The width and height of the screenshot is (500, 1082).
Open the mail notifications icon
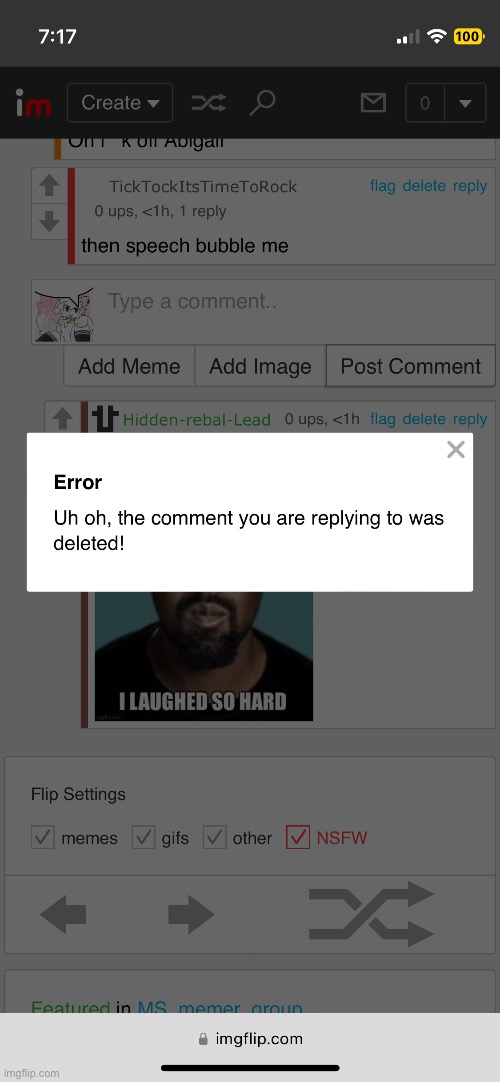coord(373,103)
